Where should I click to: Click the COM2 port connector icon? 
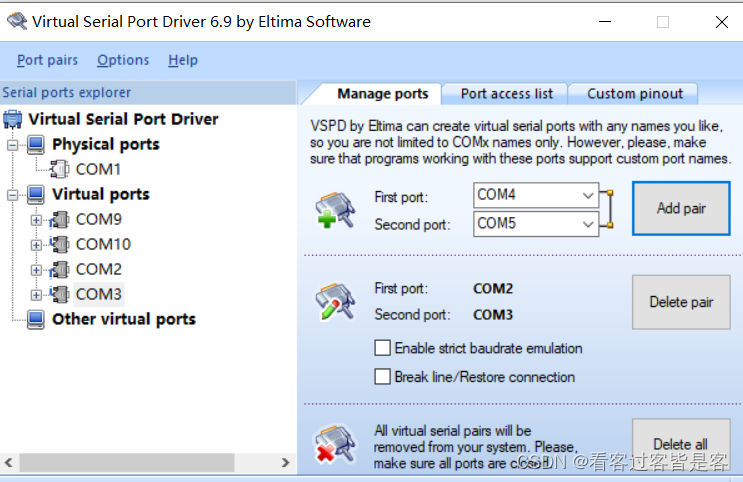[59, 270]
